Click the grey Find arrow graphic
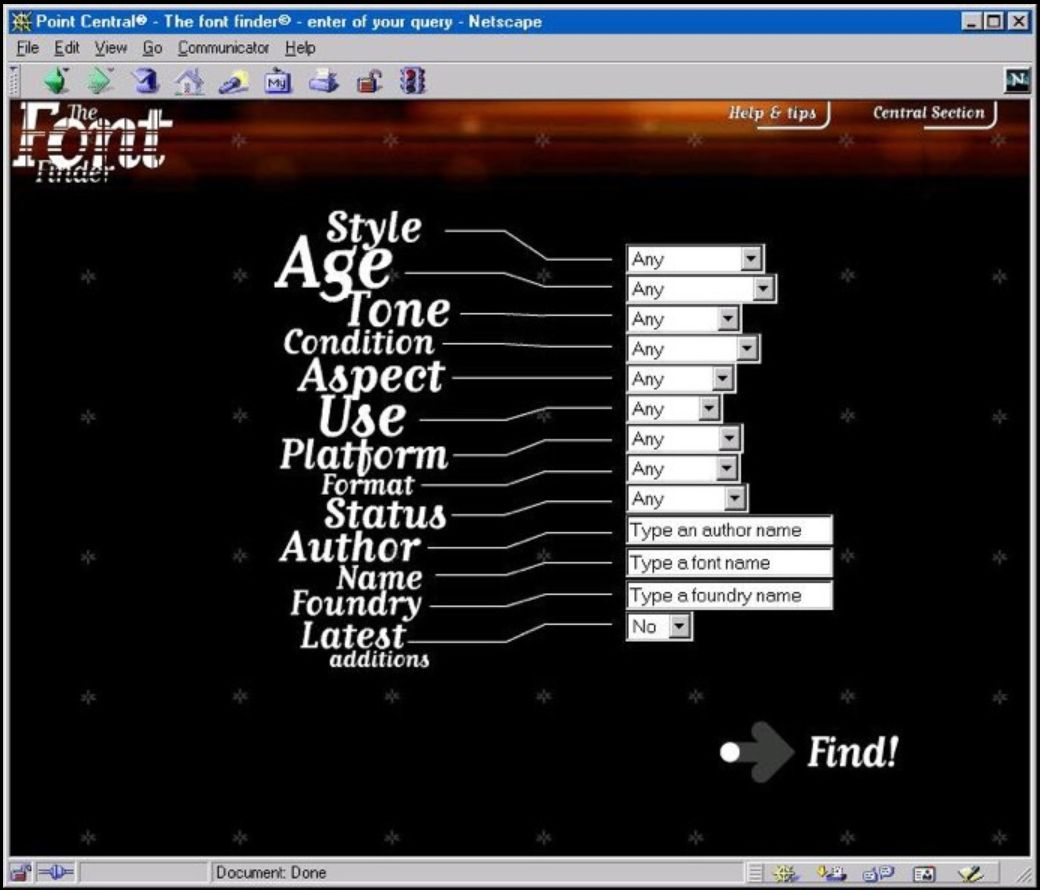 coord(757,752)
